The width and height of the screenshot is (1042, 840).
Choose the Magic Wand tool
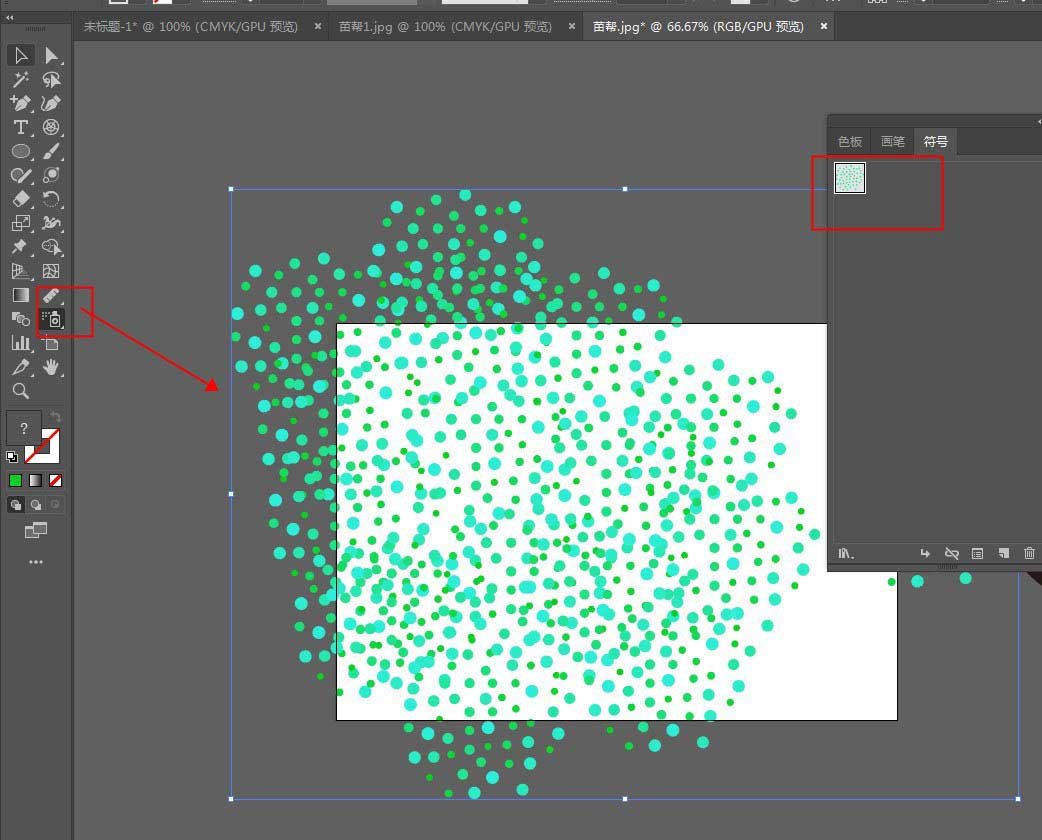pos(21,80)
